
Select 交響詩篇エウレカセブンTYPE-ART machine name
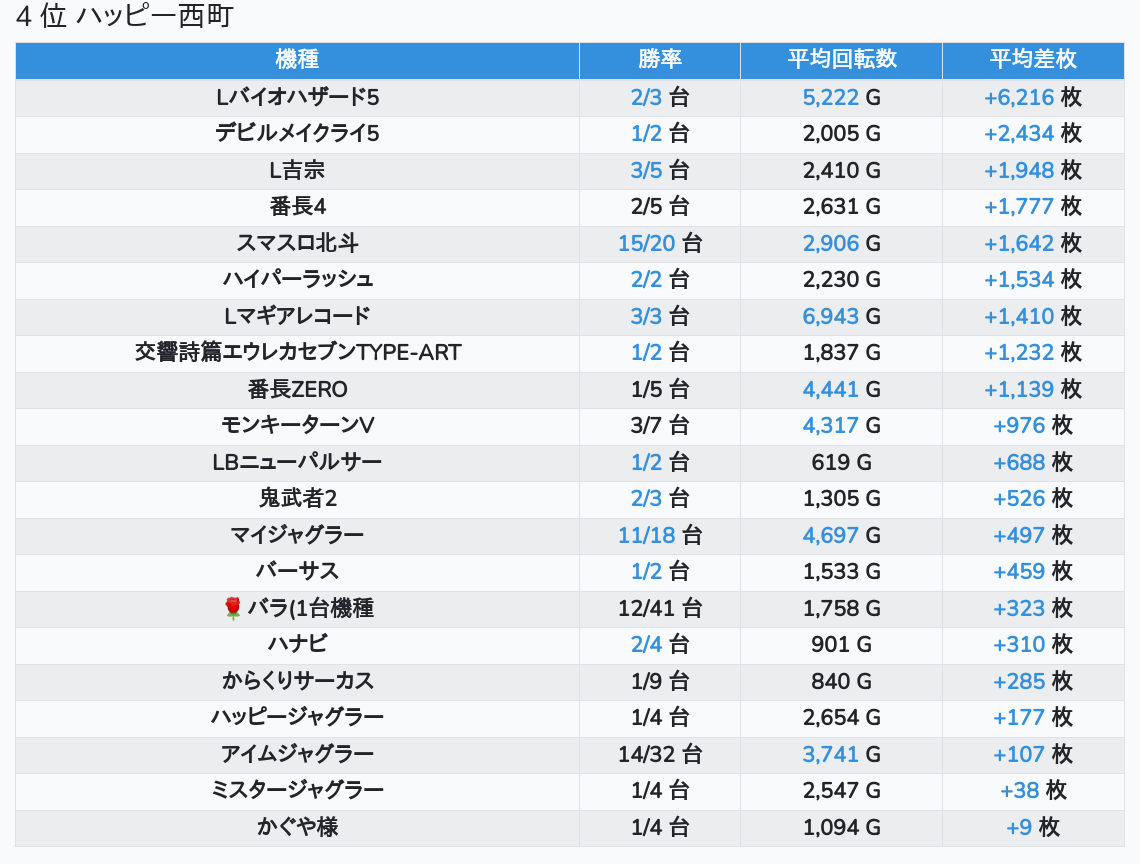tap(297, 353)
